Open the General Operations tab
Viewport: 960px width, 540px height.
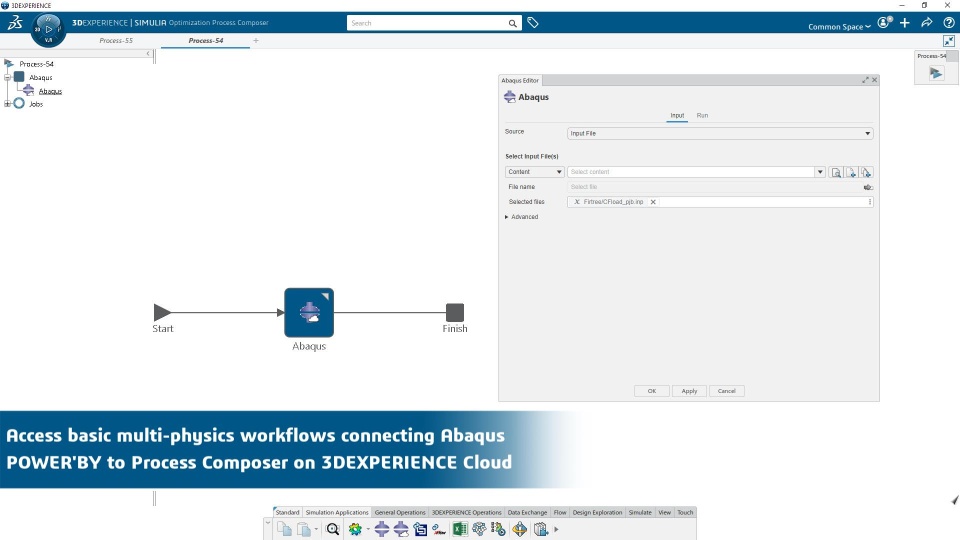point(400,512)
